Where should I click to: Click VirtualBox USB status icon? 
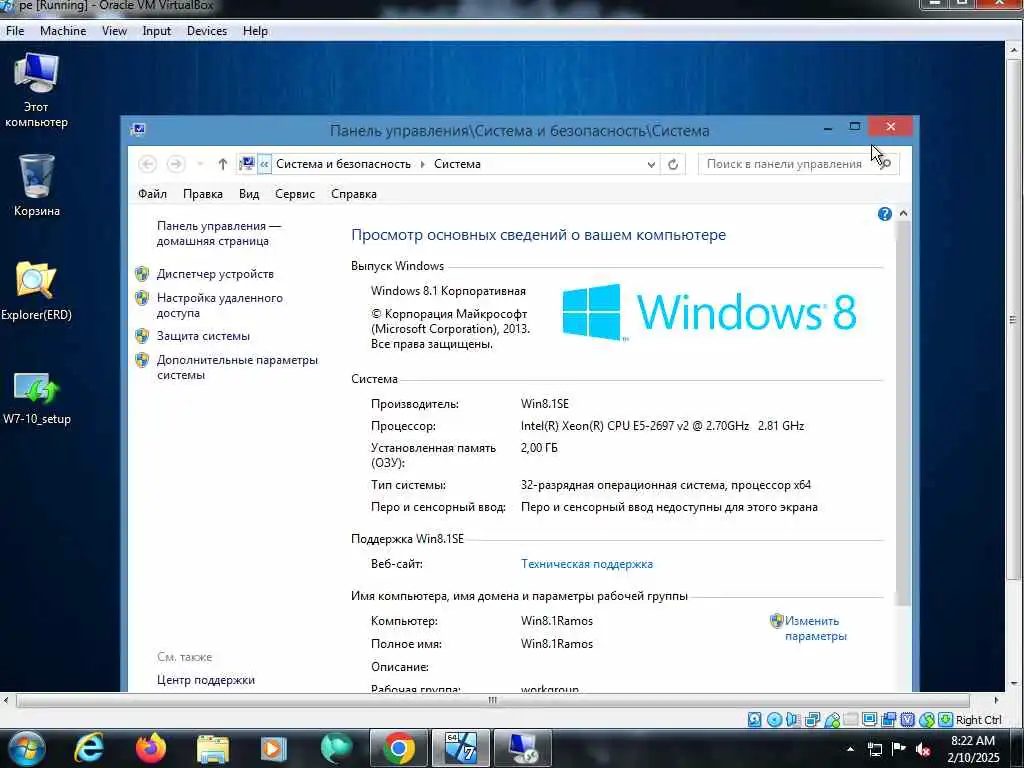tap(831, 720)
